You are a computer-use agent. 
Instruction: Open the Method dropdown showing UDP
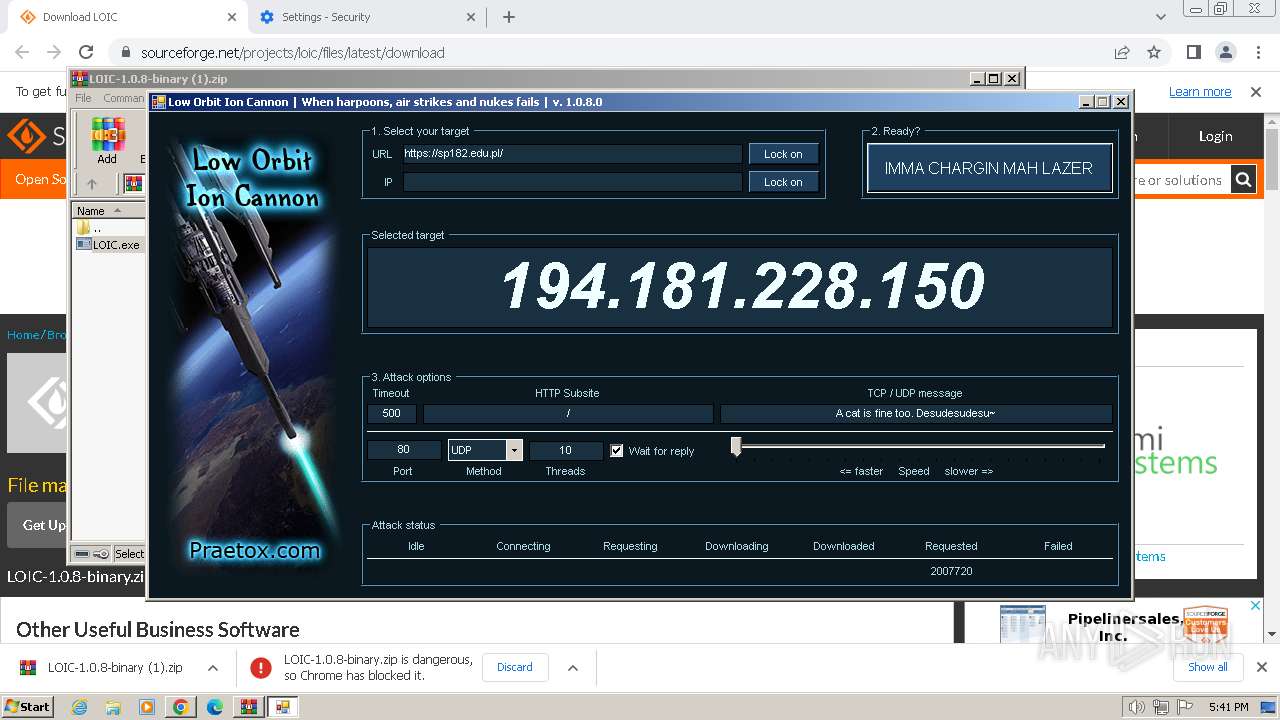pyautogui.click(x=514, y=450)
